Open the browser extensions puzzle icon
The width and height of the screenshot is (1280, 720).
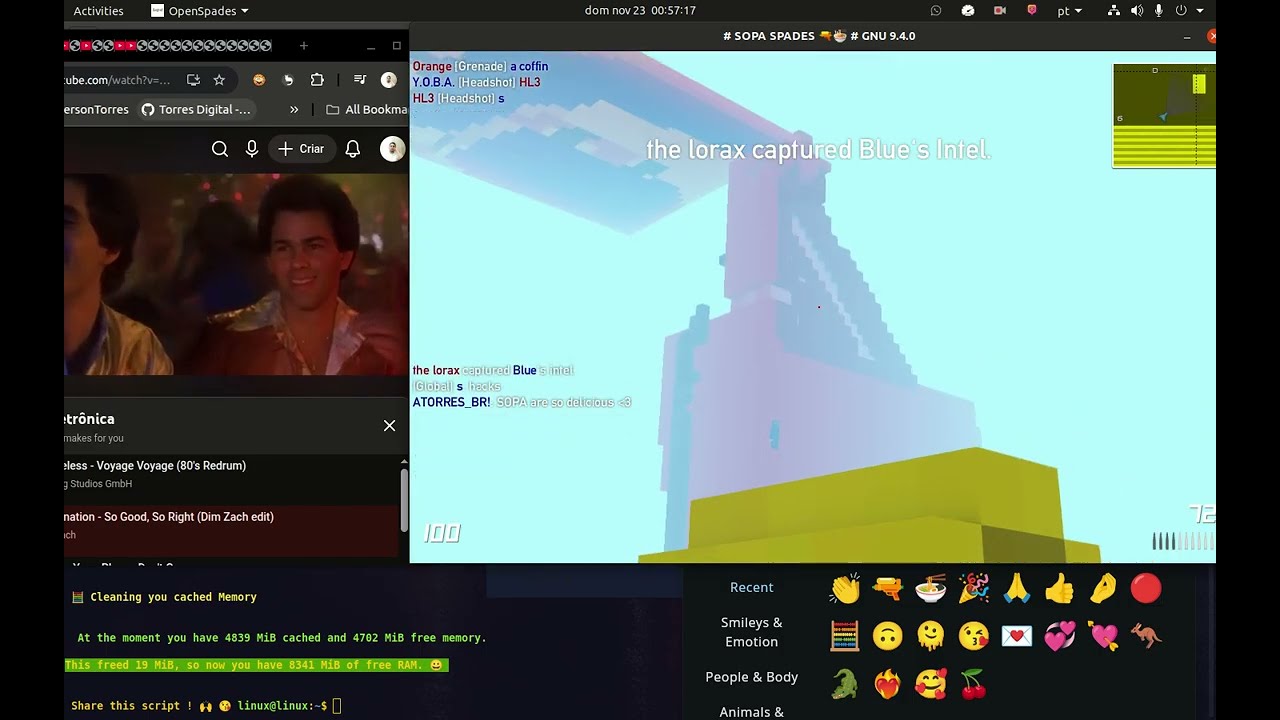317,80
